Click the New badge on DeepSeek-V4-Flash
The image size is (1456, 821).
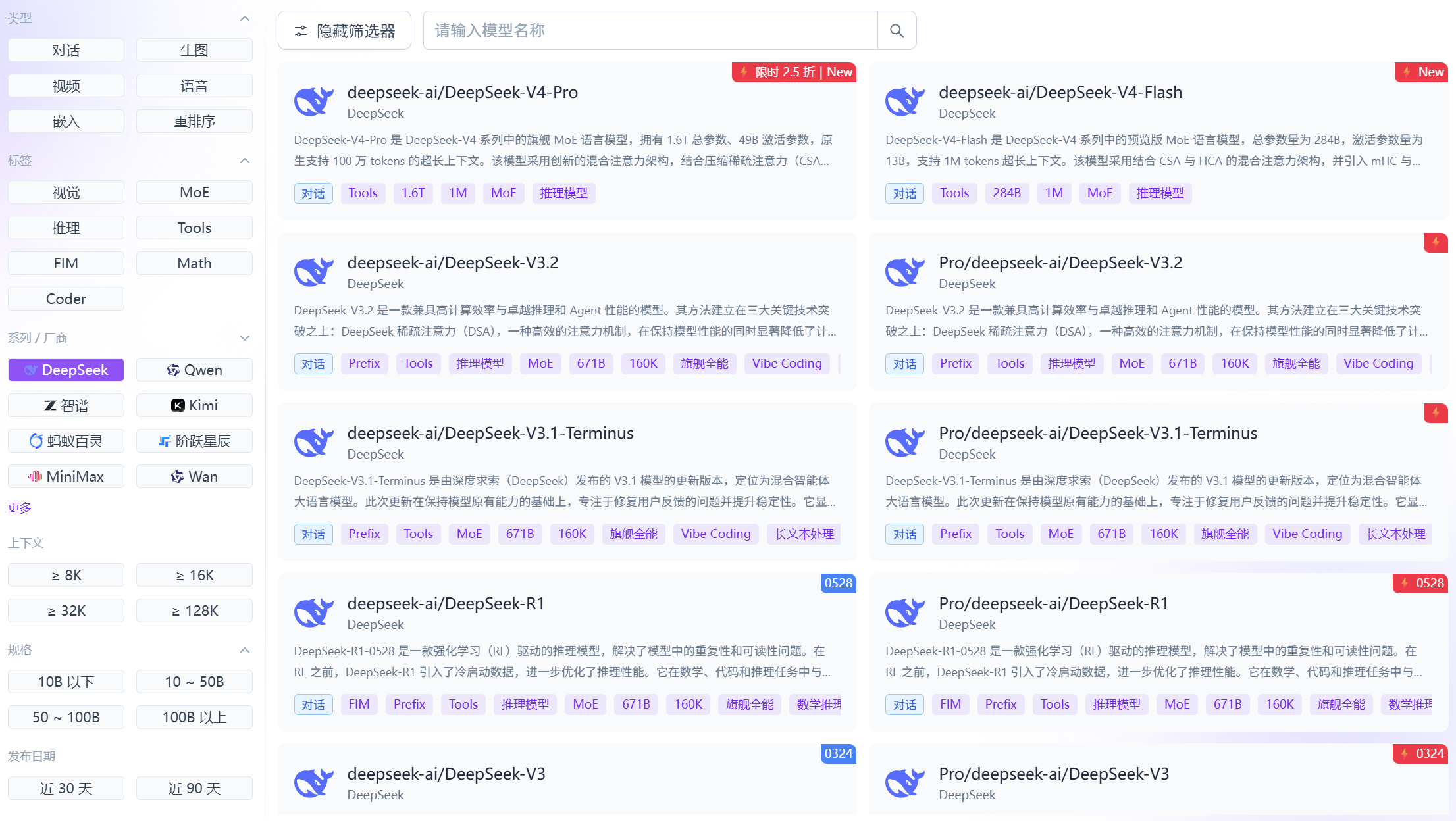(1421, 72)
